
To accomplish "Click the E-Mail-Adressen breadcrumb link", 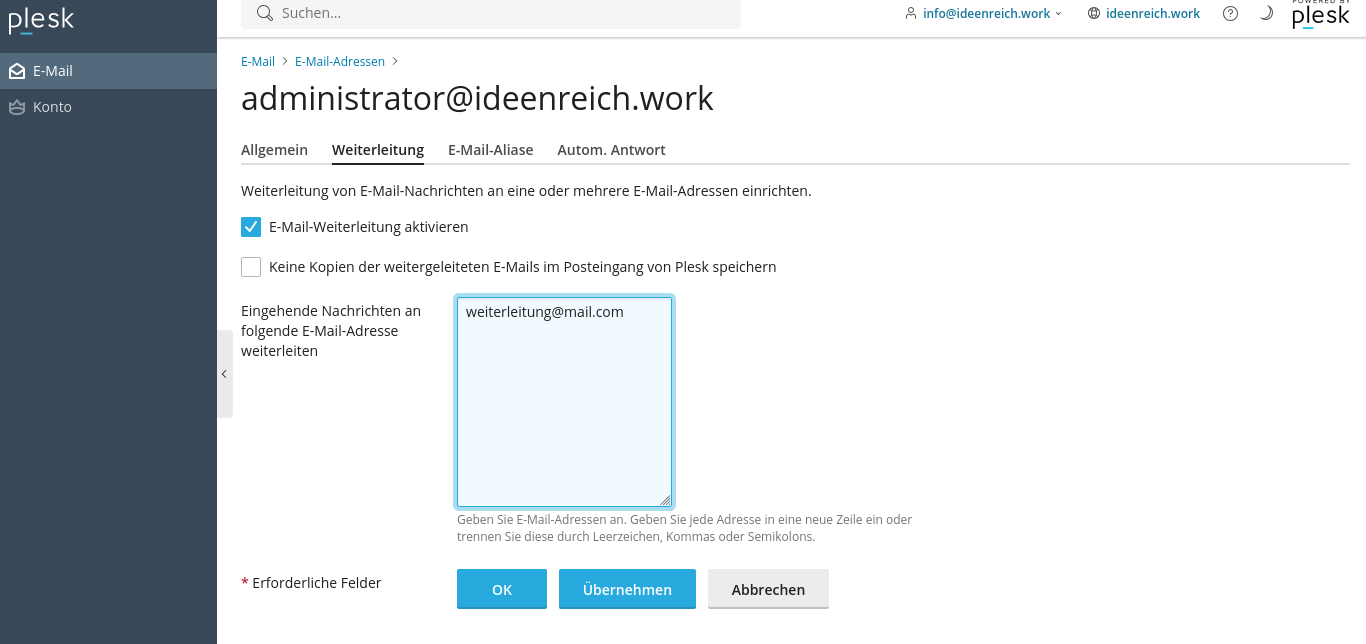I will (340, 61).
